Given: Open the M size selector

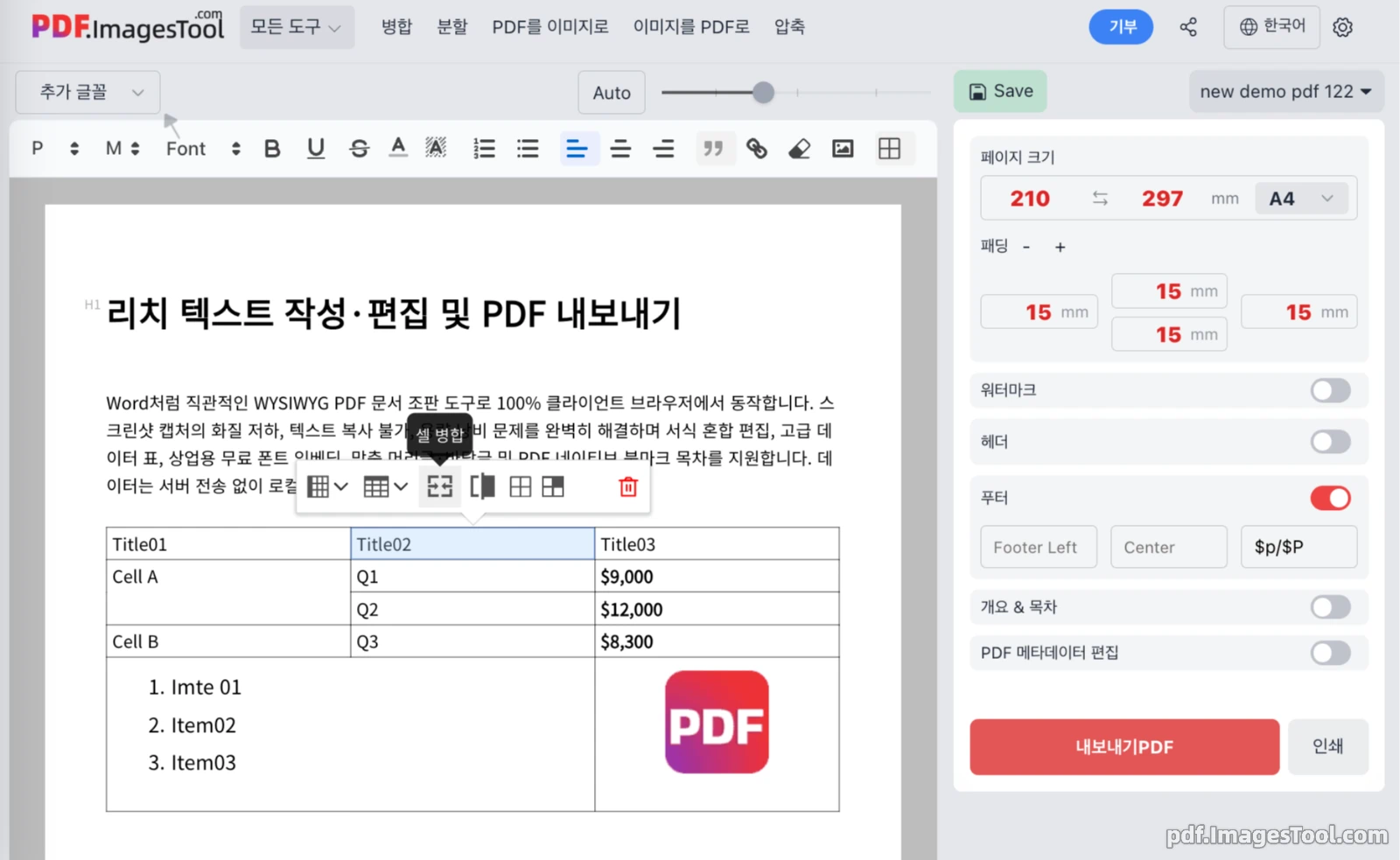Looking at the screenshot, I should [x=122, y=149].
